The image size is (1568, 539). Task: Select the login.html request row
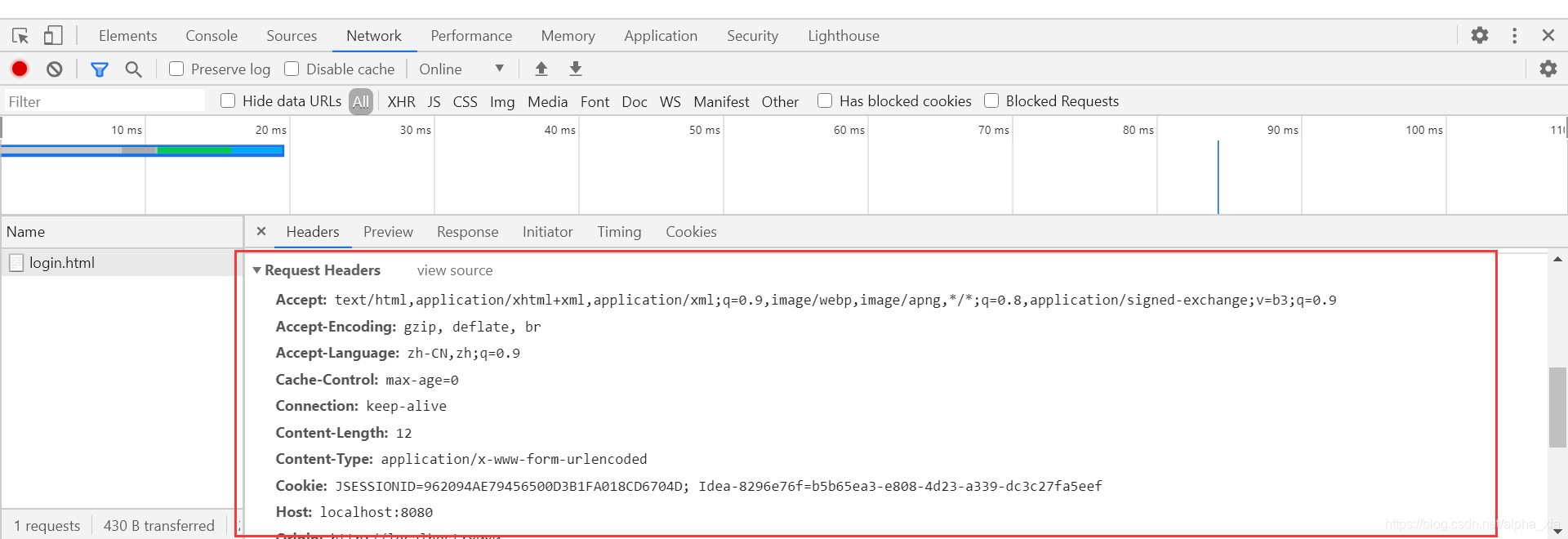click(122, 263)
